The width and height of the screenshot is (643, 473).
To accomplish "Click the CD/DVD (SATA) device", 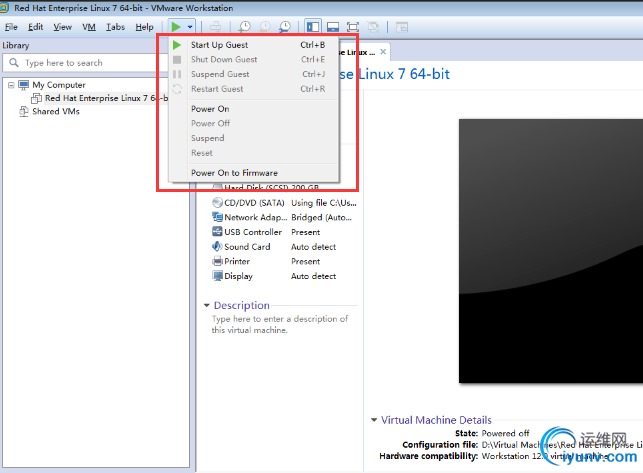I will pos(254,203).
